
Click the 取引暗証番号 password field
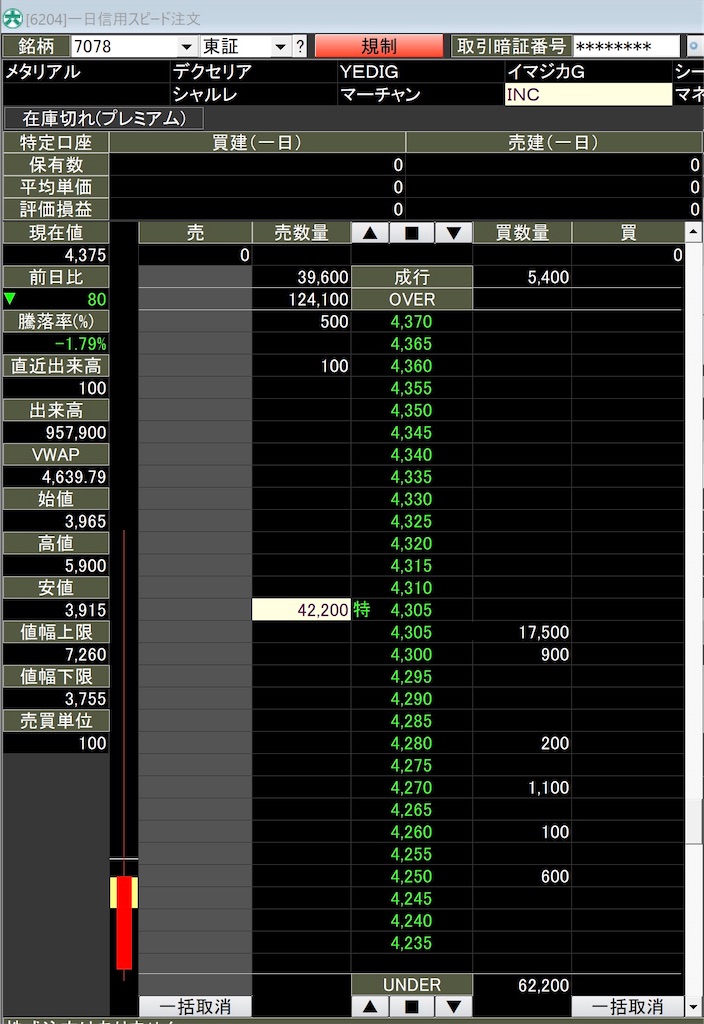point(626,46)
